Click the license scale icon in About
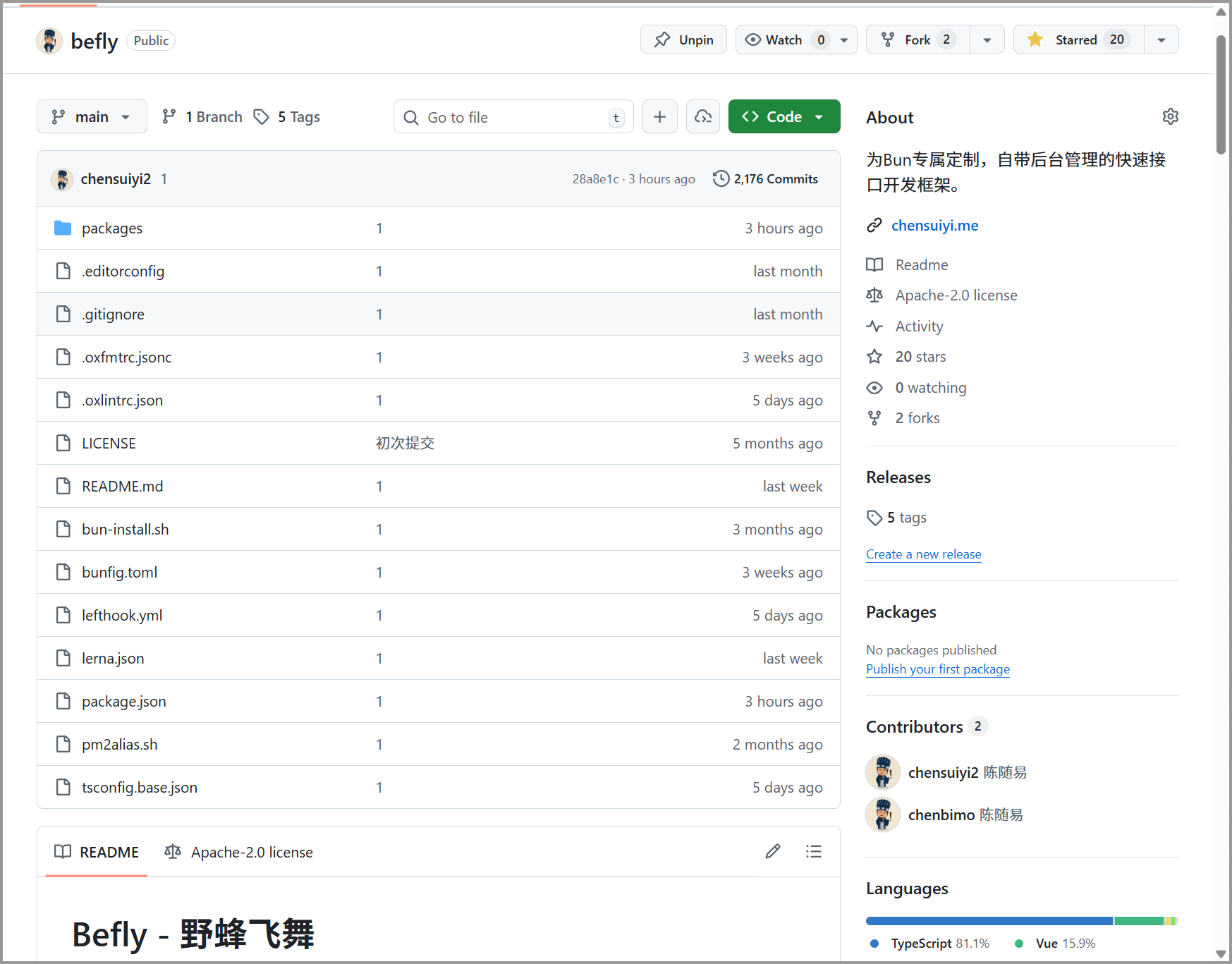The image size is (1232, 964). coord(874,295)
